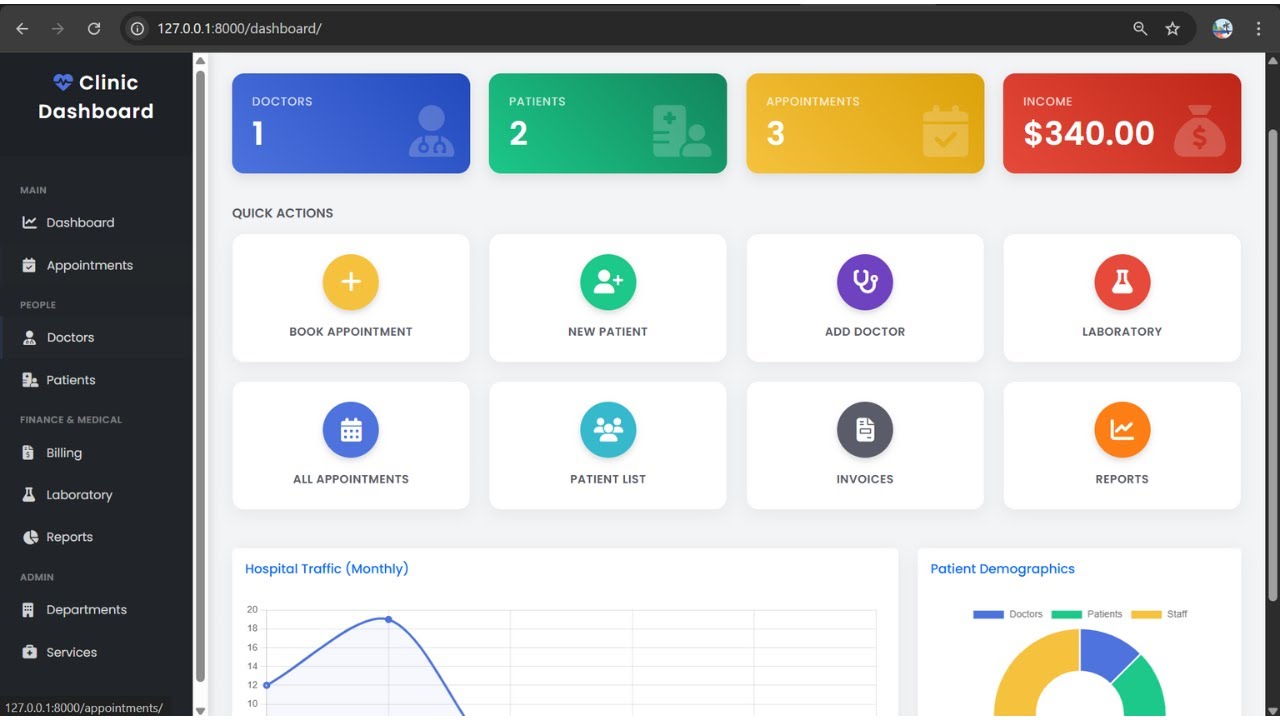Click the $340.00 income value

tap(1088, 133)
